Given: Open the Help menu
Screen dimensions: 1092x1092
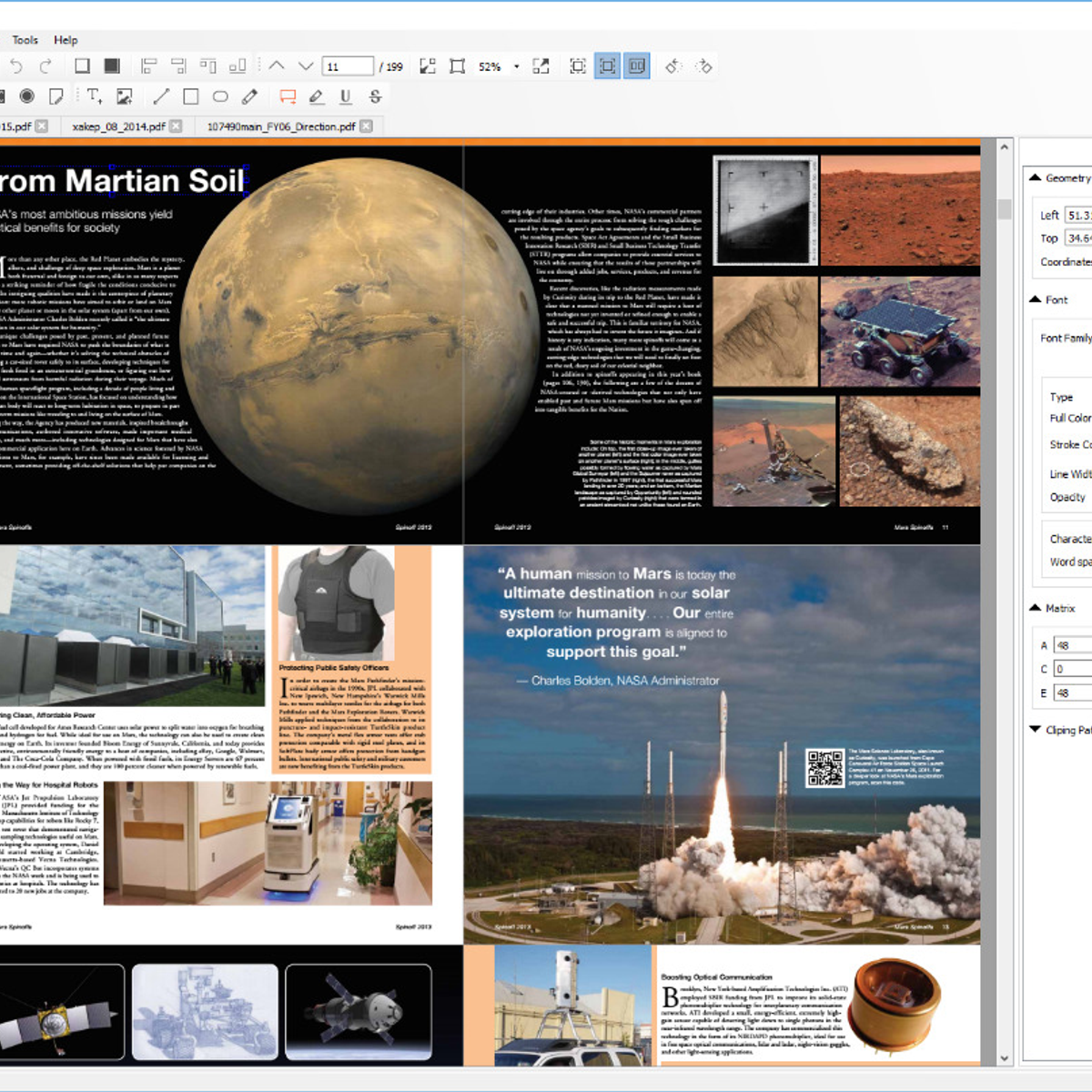Looking at the screenshot, I should click(66, 40).
